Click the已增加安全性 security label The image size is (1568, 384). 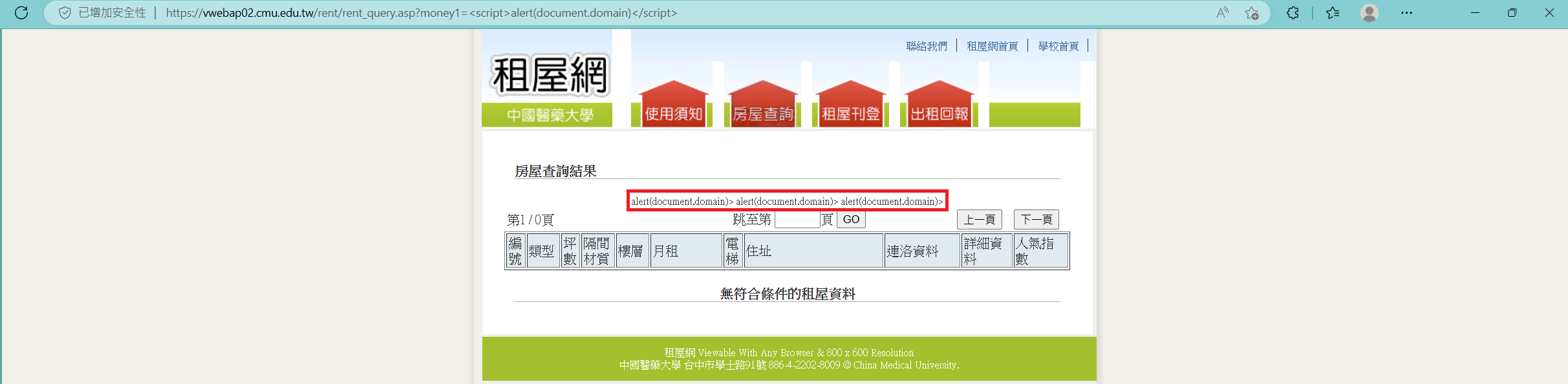112,13
